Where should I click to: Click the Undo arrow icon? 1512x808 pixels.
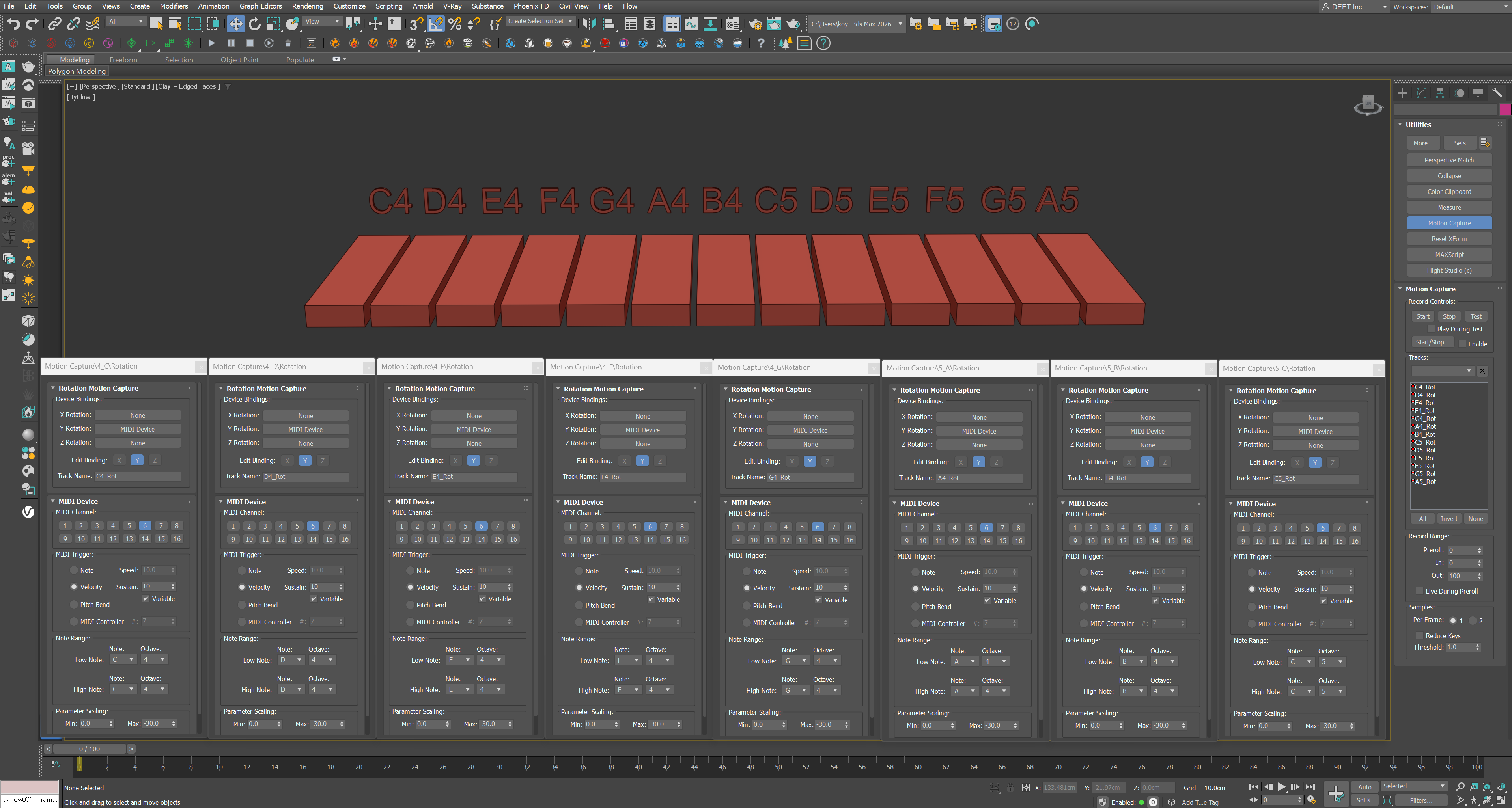point(13,24)
